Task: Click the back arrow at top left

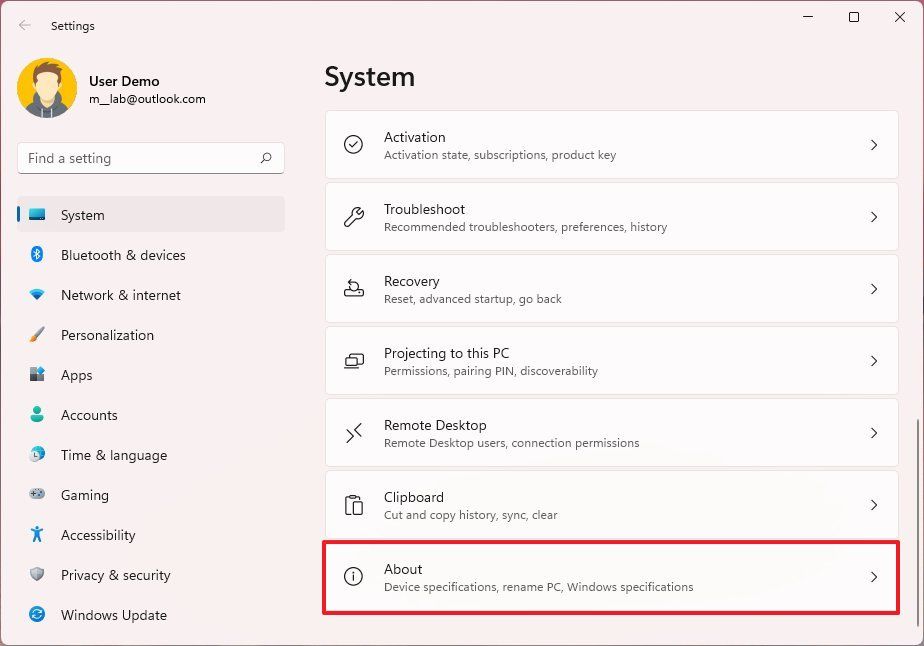Action: 24,25
